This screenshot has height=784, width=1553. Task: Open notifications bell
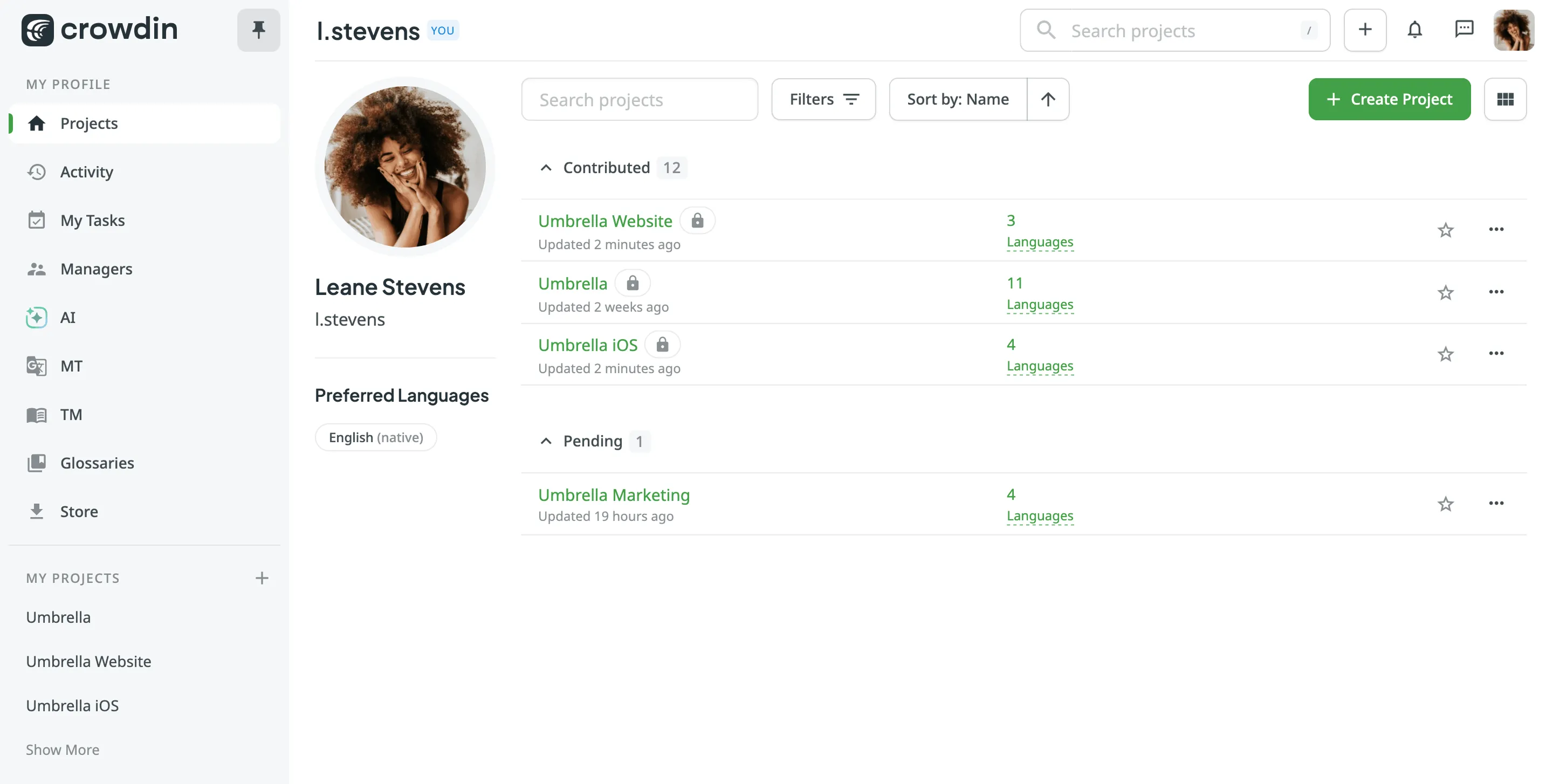coord(1414,30)
